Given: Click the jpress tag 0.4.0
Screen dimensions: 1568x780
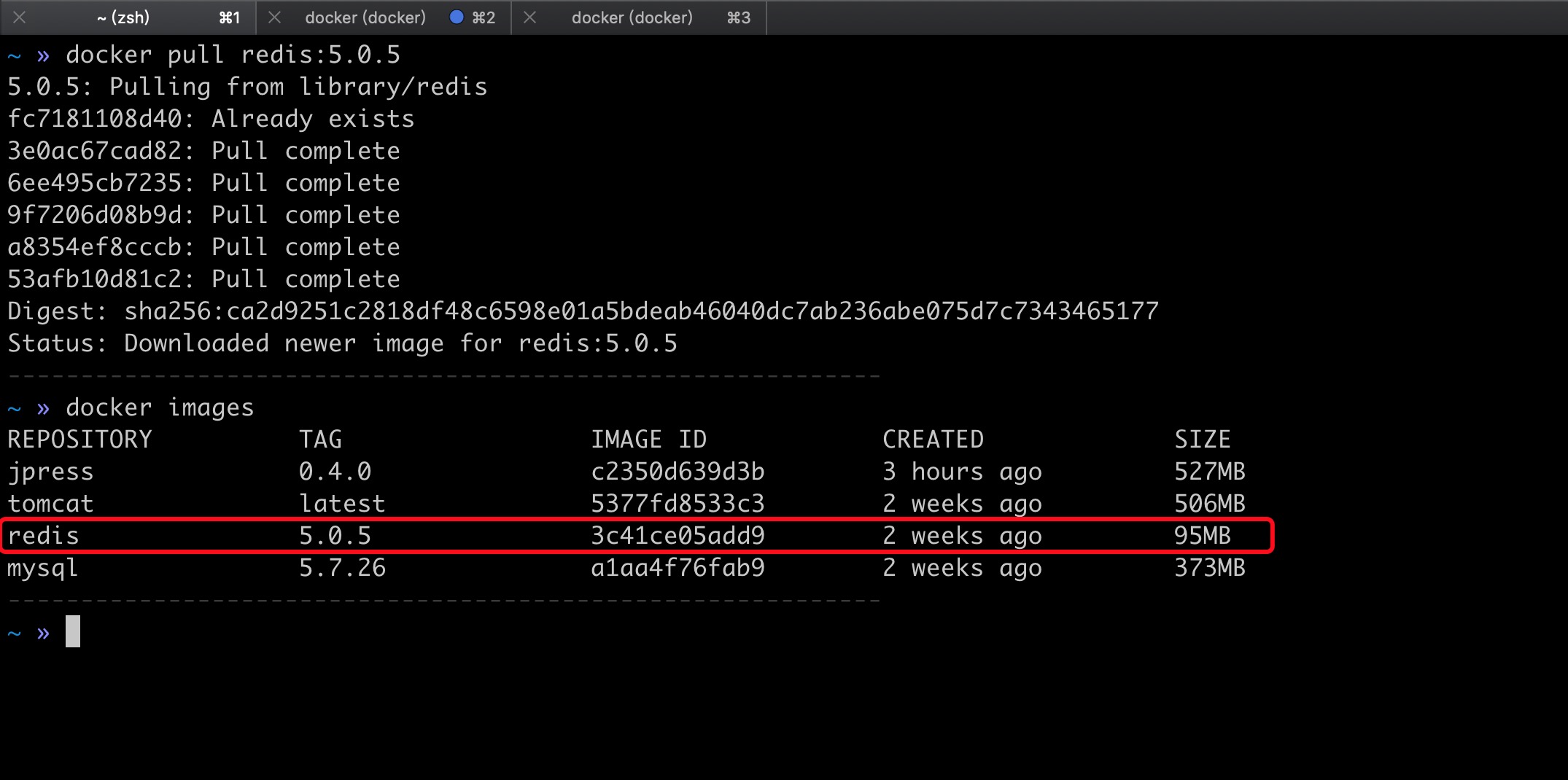Looking at the screenshot, I should [335, 472].
